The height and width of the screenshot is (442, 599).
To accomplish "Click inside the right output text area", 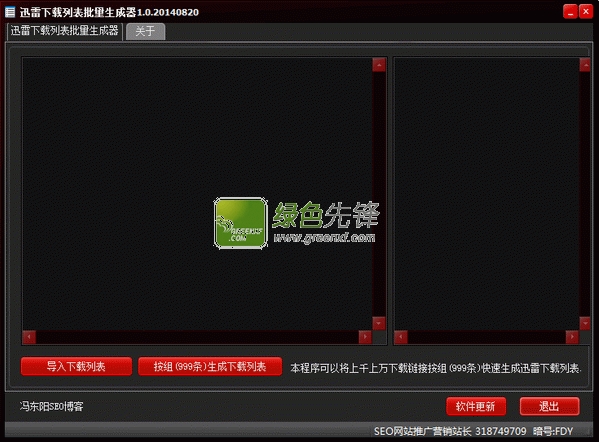I will pyautogui.click(x=486, y=194).
